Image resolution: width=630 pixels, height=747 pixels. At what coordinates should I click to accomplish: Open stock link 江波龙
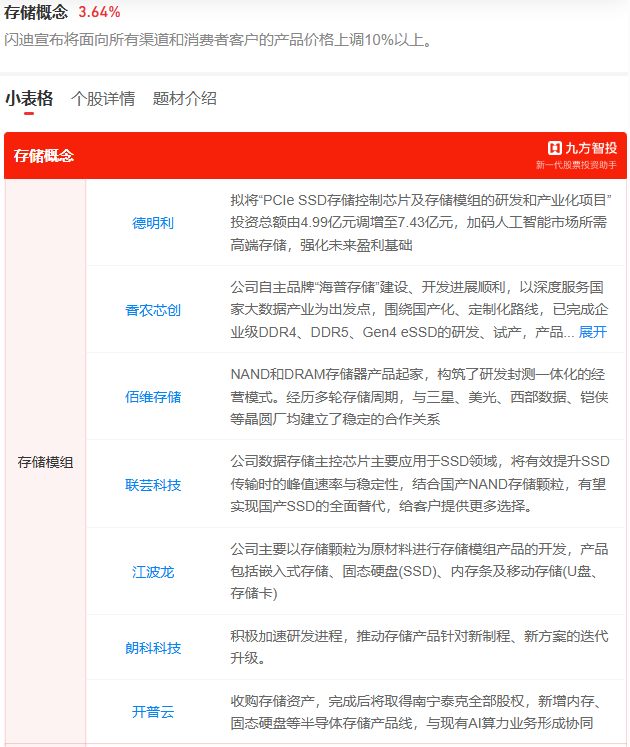tap(153, 572)
